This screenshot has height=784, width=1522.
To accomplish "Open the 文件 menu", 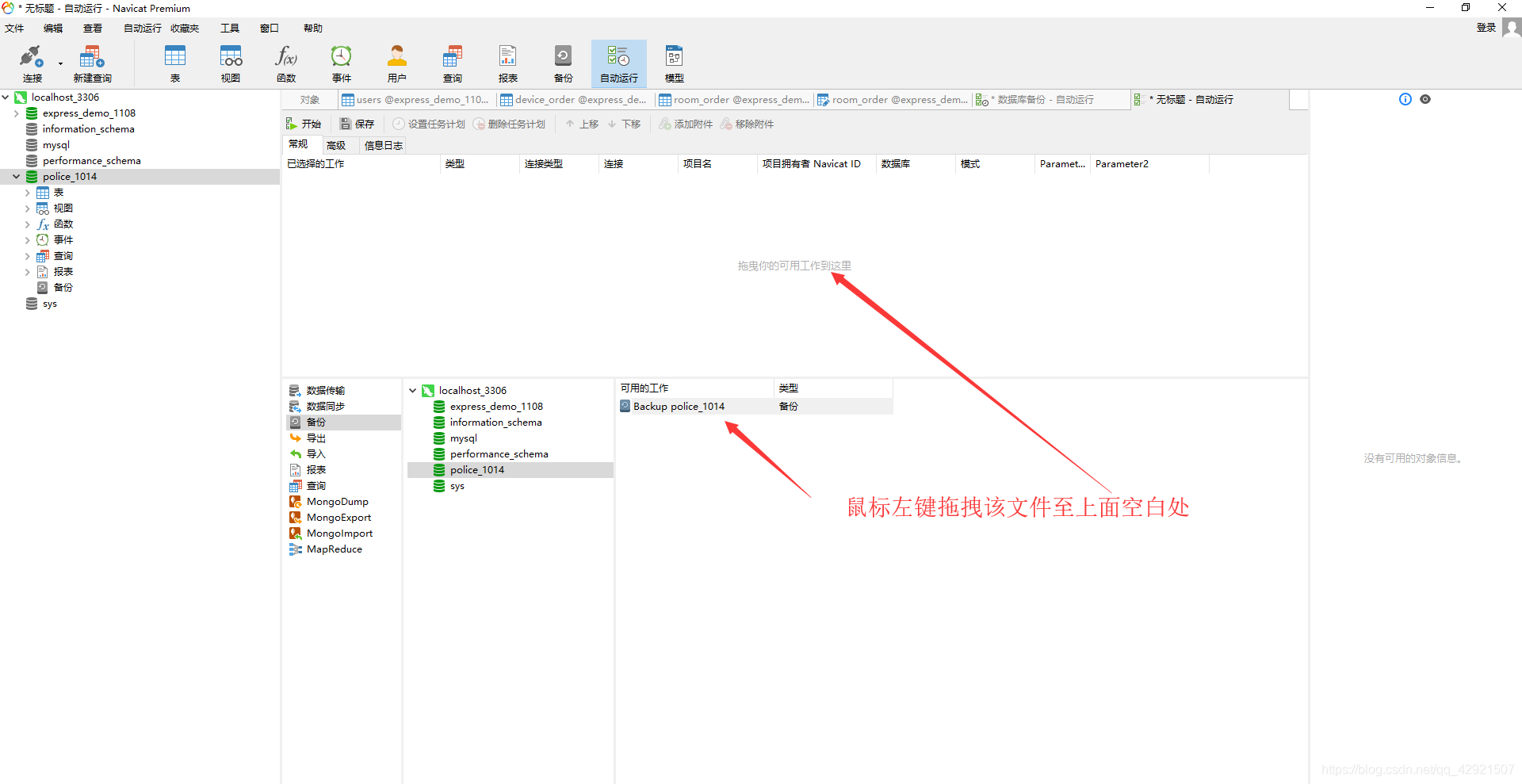I will click(14, 29).
